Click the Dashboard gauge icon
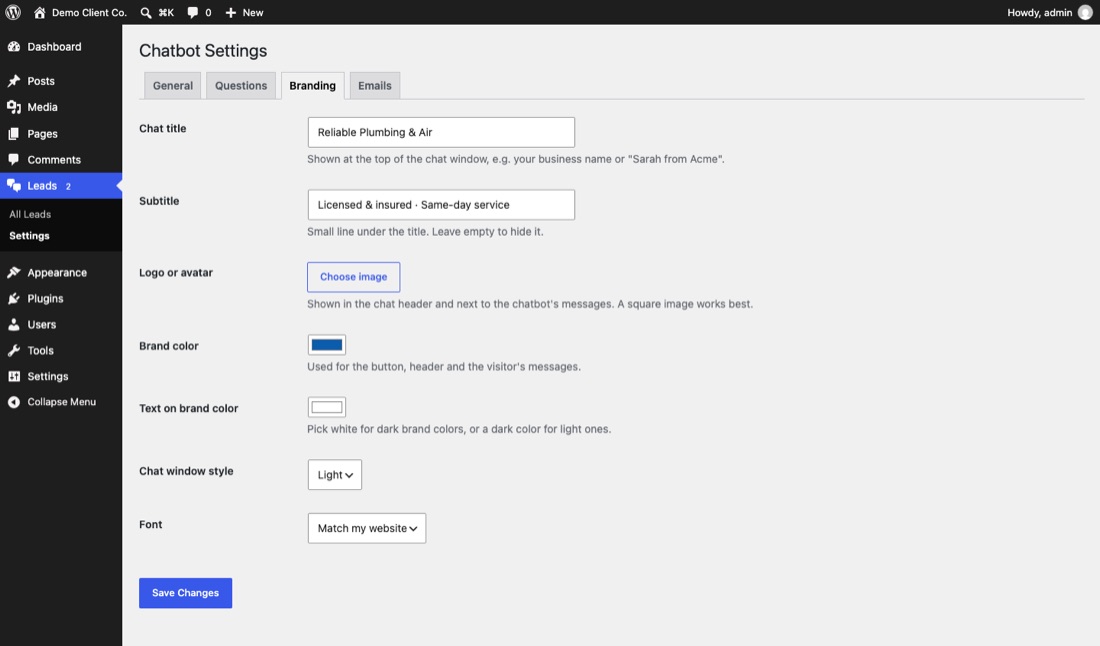 (14, 46)
